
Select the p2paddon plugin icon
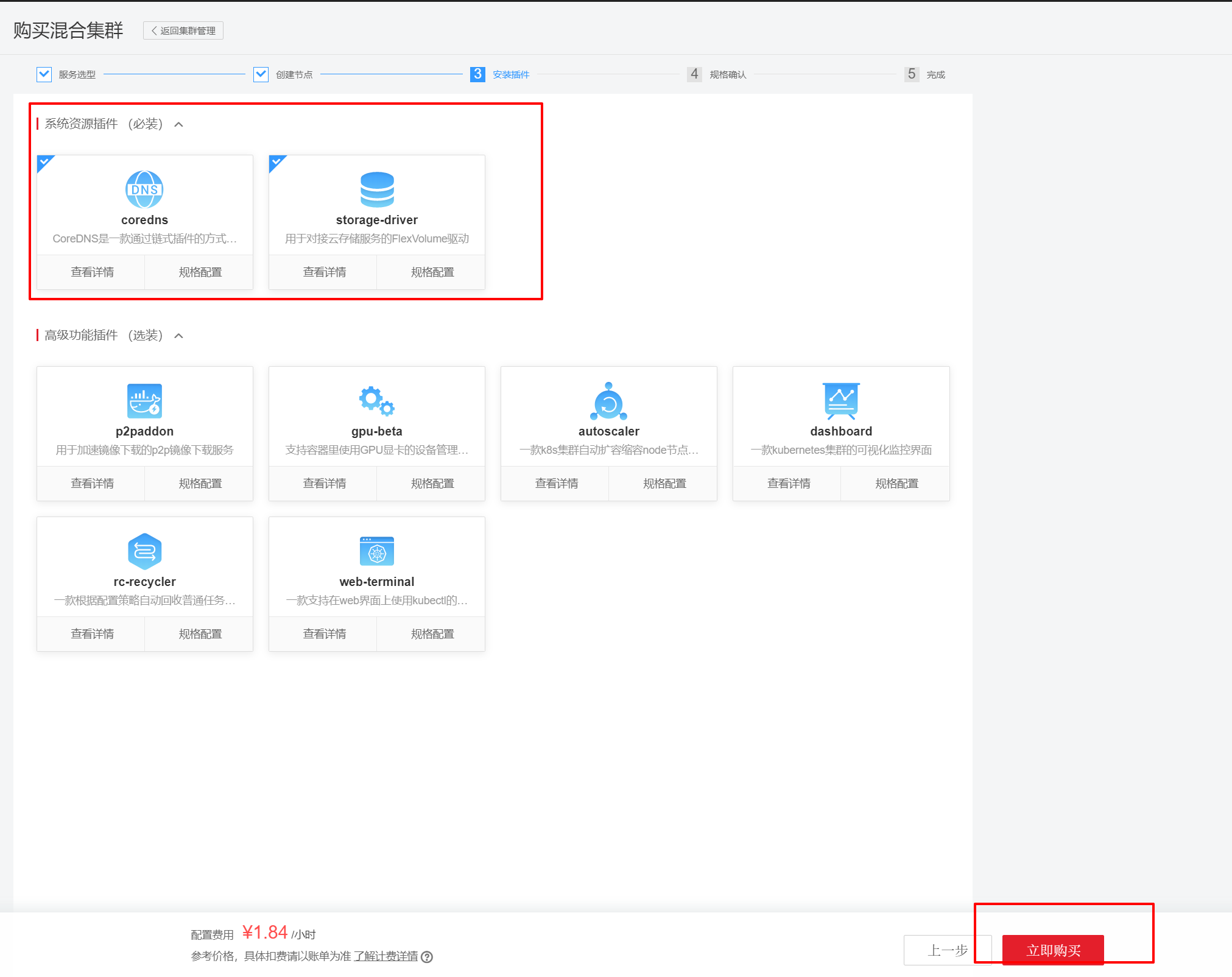click(144, 401)
